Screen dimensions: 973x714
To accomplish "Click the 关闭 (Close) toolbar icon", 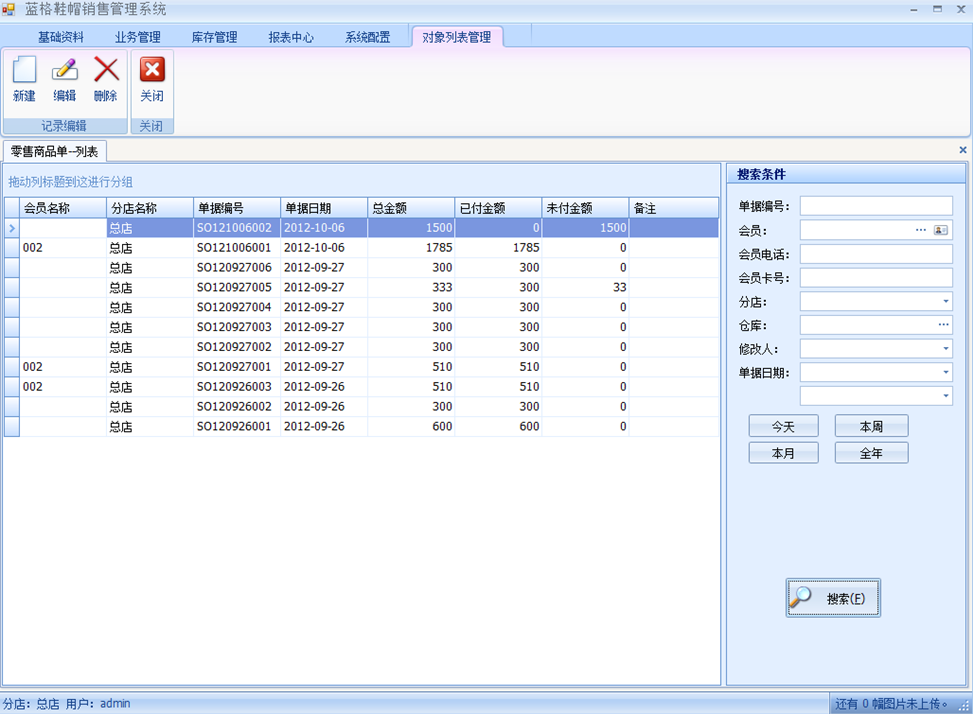I will [x=152, y=71].
